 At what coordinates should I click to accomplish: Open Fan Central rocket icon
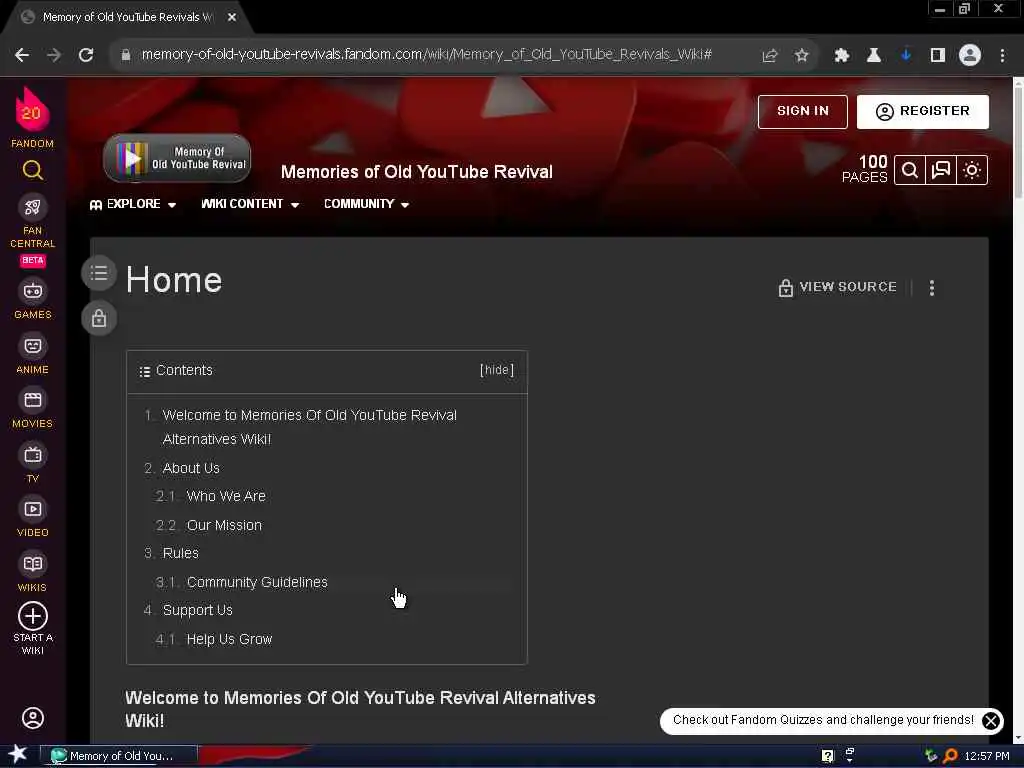(33, 208)
